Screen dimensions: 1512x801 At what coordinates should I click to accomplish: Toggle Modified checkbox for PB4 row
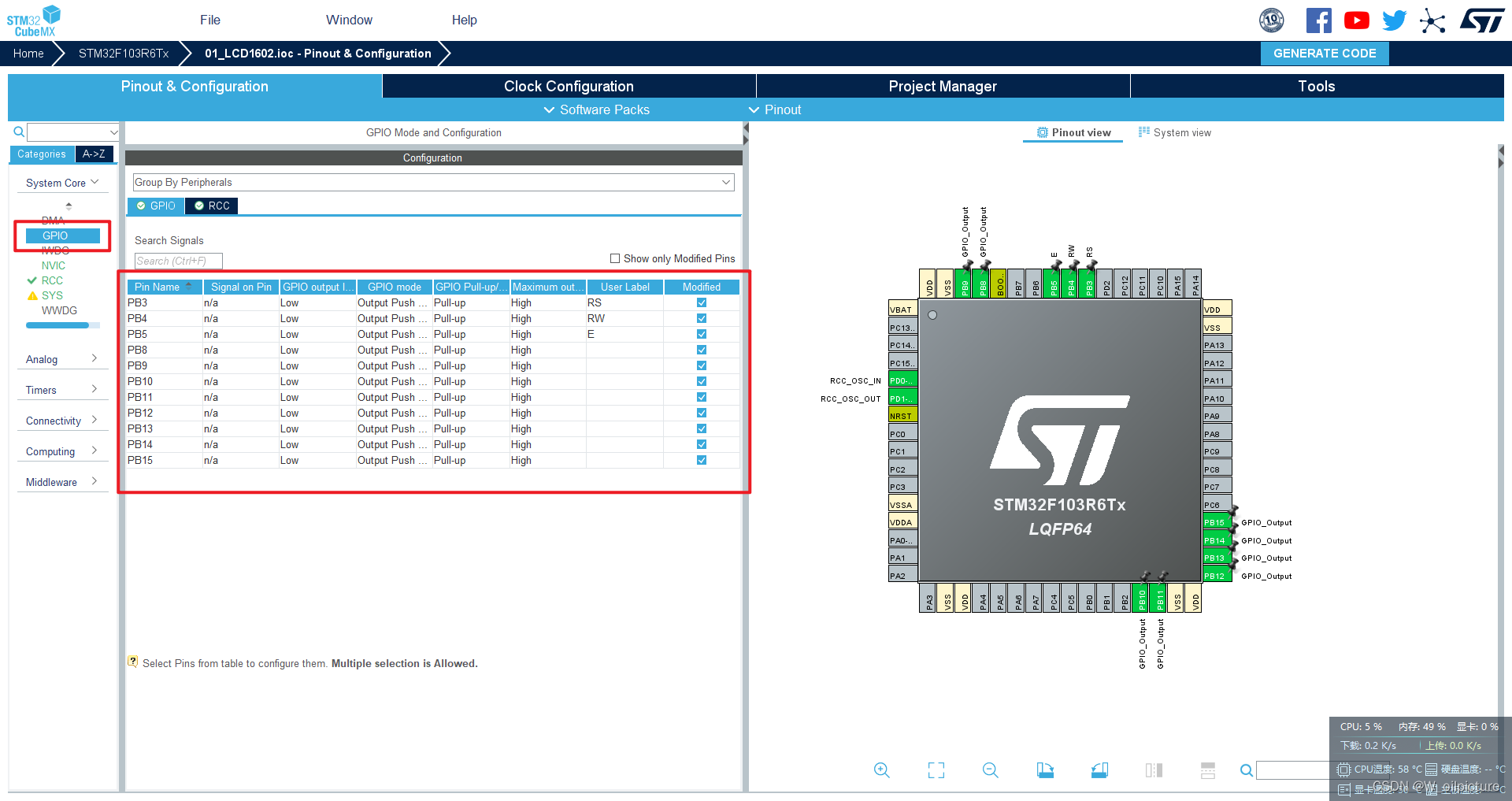click(702, 318)
